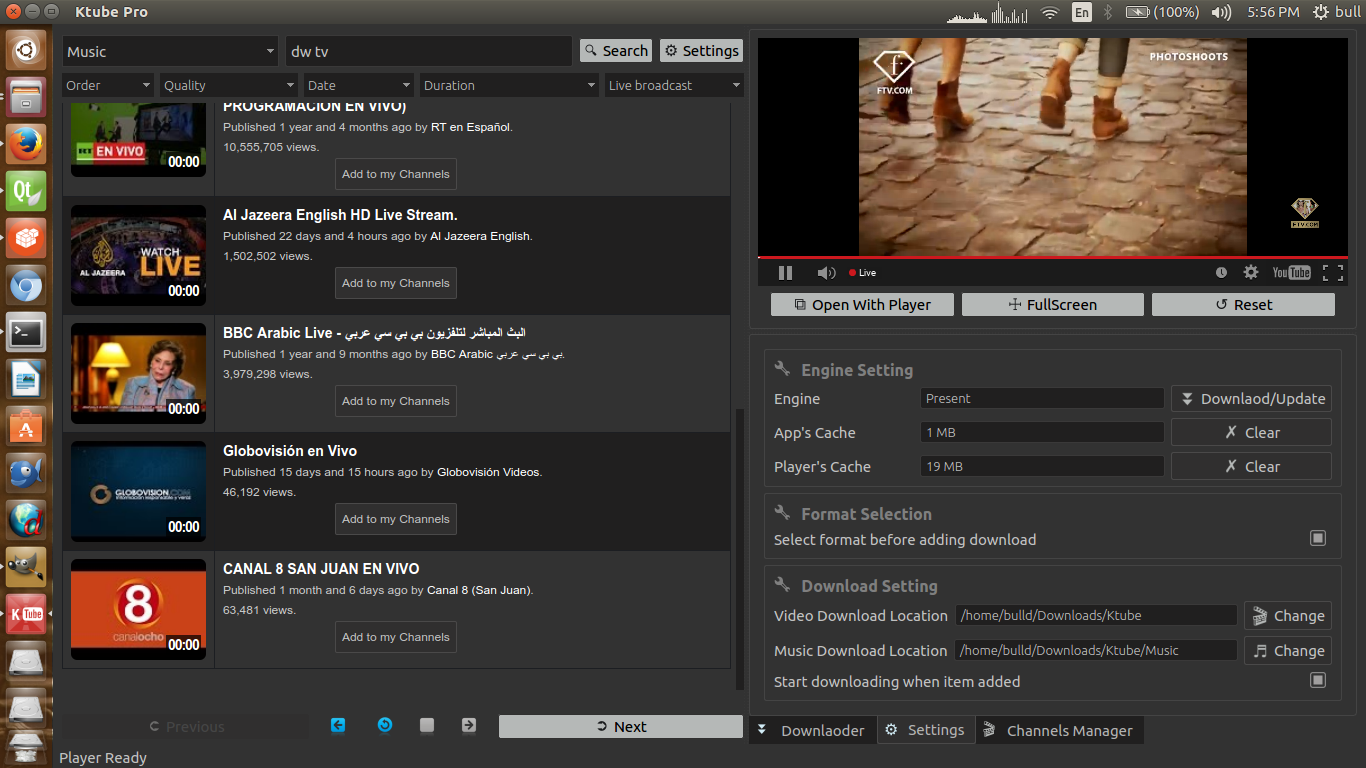Open the Canal 8 canalocho thumbnail

click(138, 609)
